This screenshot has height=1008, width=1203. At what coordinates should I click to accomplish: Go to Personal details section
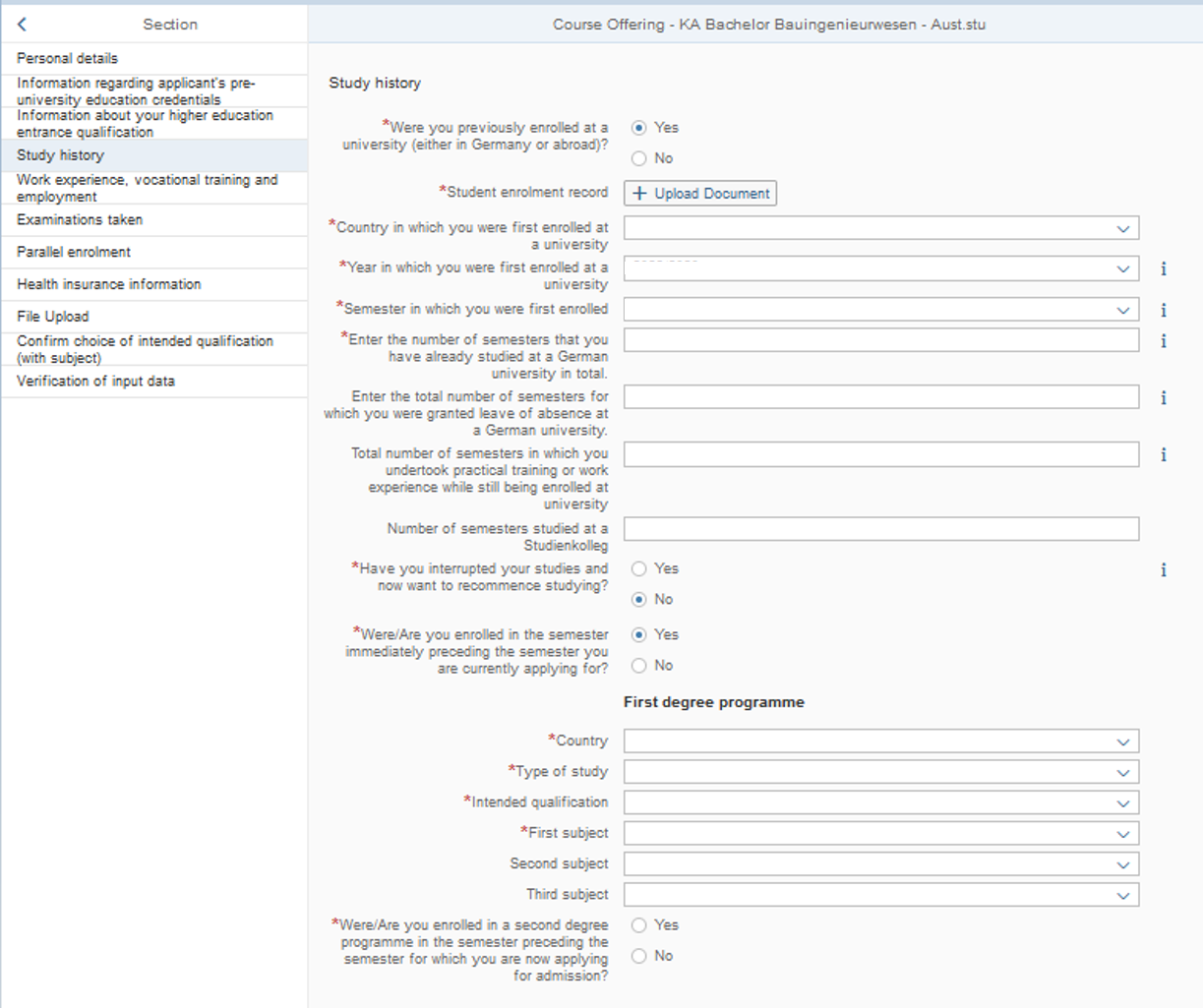click(x=67, y=58)
